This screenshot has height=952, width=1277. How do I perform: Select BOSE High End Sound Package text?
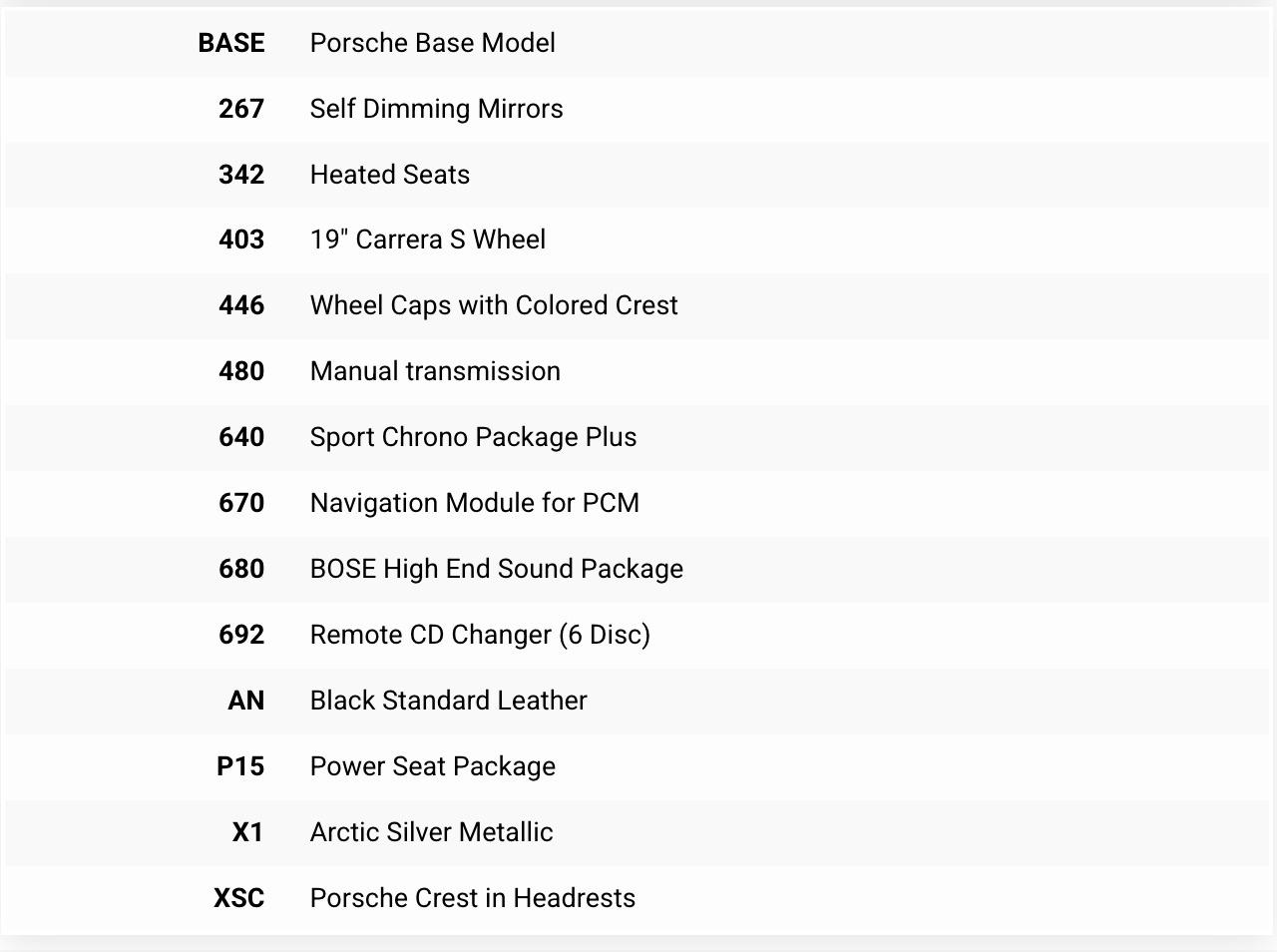[496, 569]
